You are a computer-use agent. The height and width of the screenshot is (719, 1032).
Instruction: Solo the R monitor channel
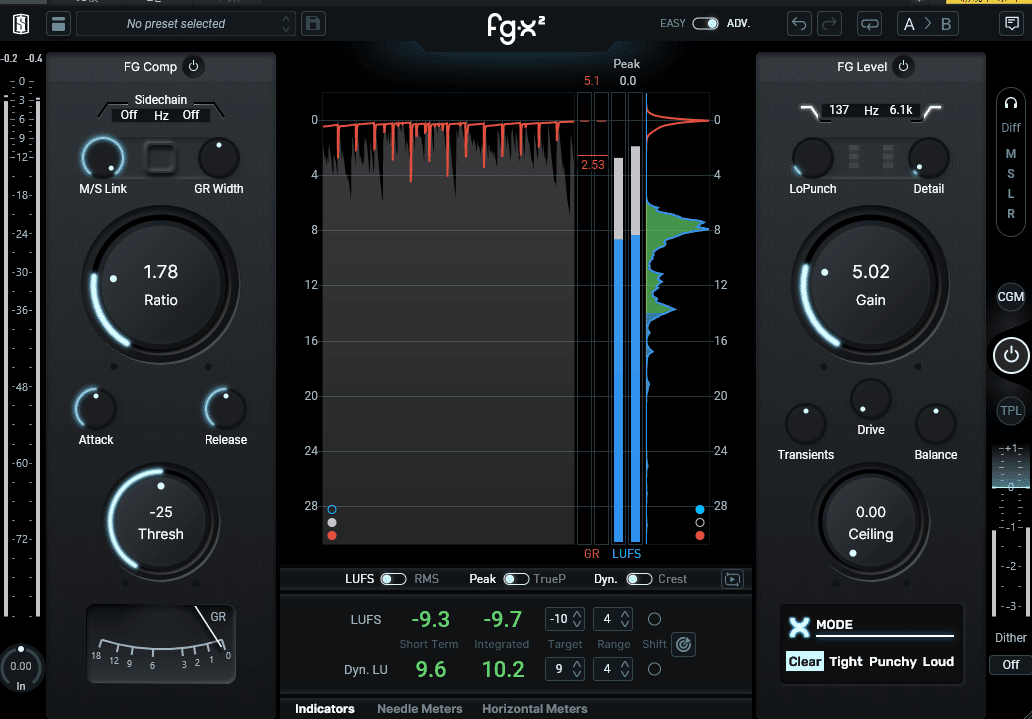1011,213
